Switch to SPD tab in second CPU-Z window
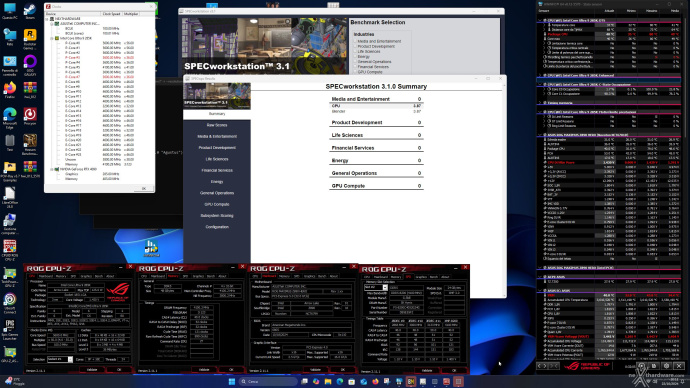 (185, 276)
